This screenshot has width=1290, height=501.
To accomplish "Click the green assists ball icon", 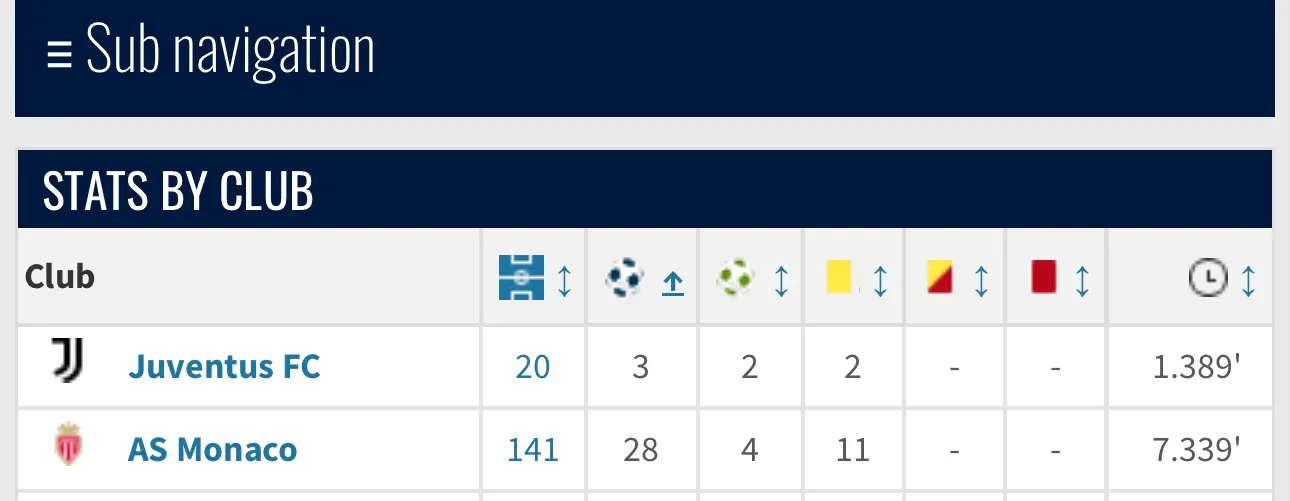I will (736, 277).
